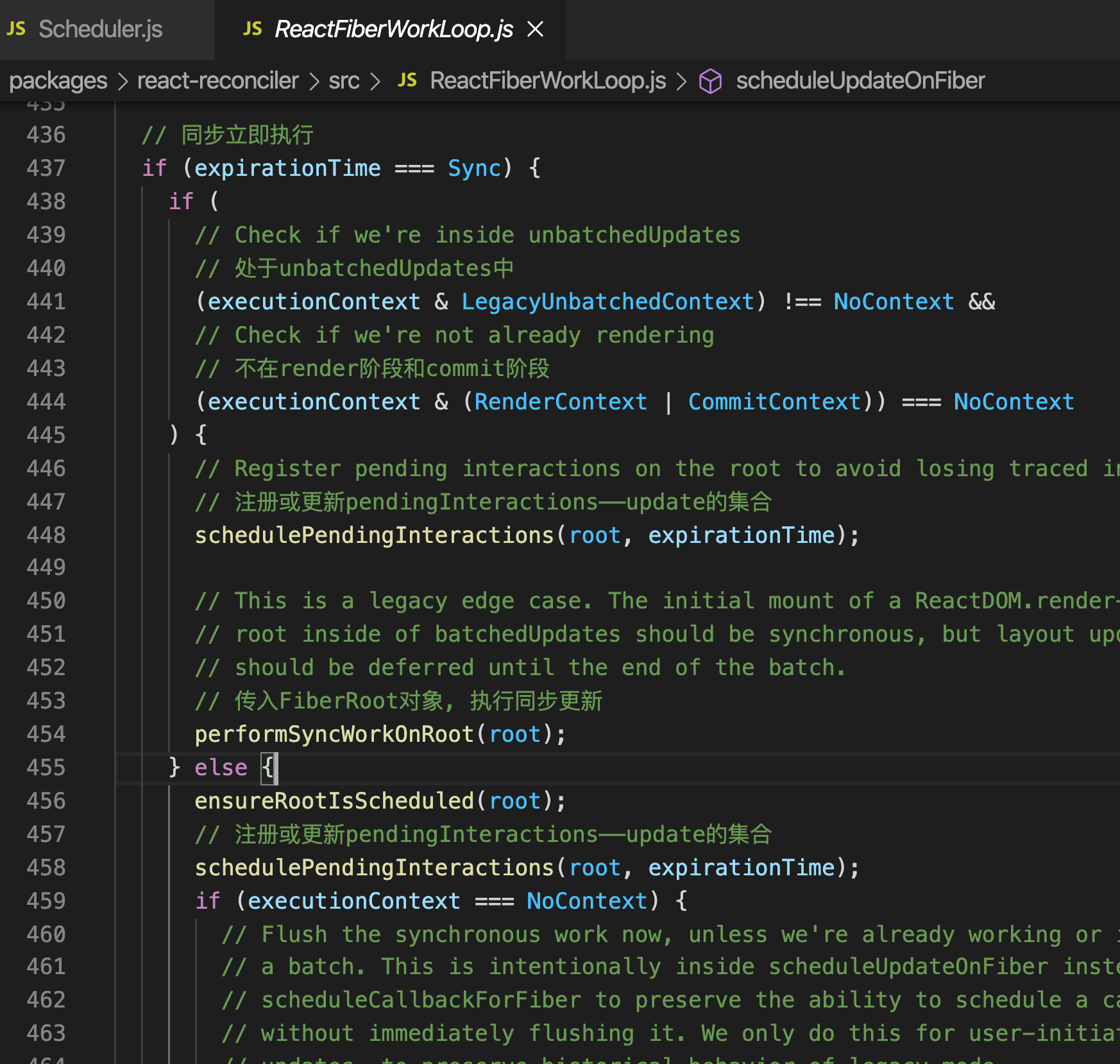The image size is (1120, 1064).
Task: Click schedulePendingInteractions on line 458
Action: (374, 868)
